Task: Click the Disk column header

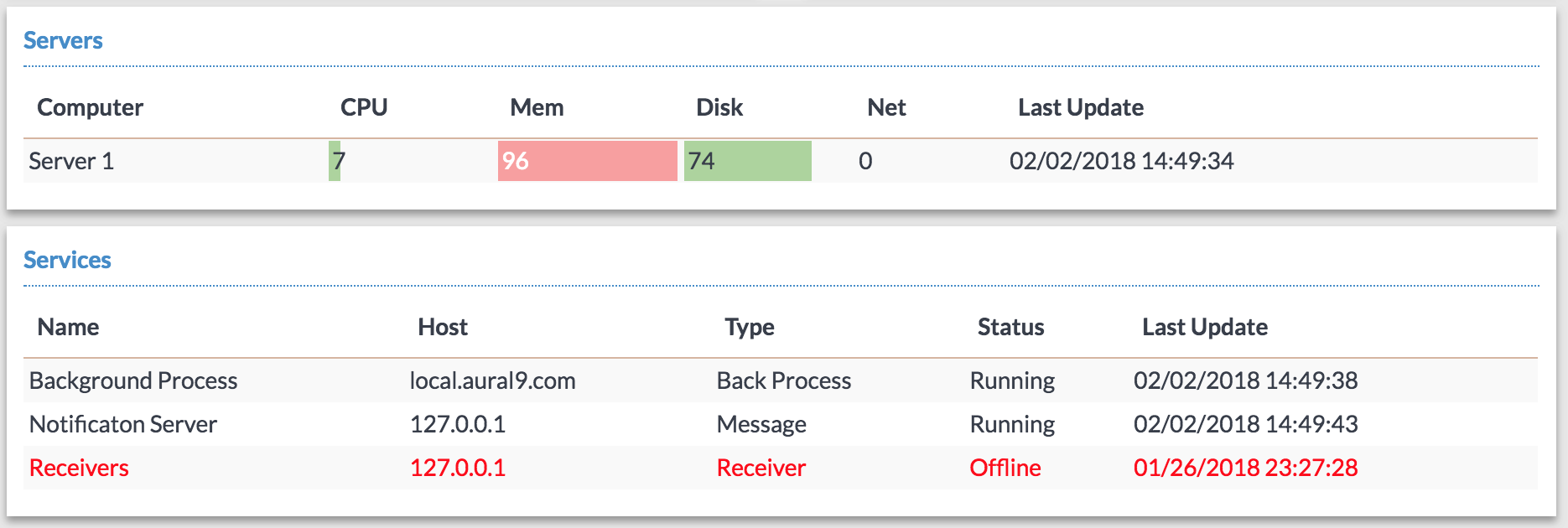Action: pyautogui.click(x=719, y=107)
